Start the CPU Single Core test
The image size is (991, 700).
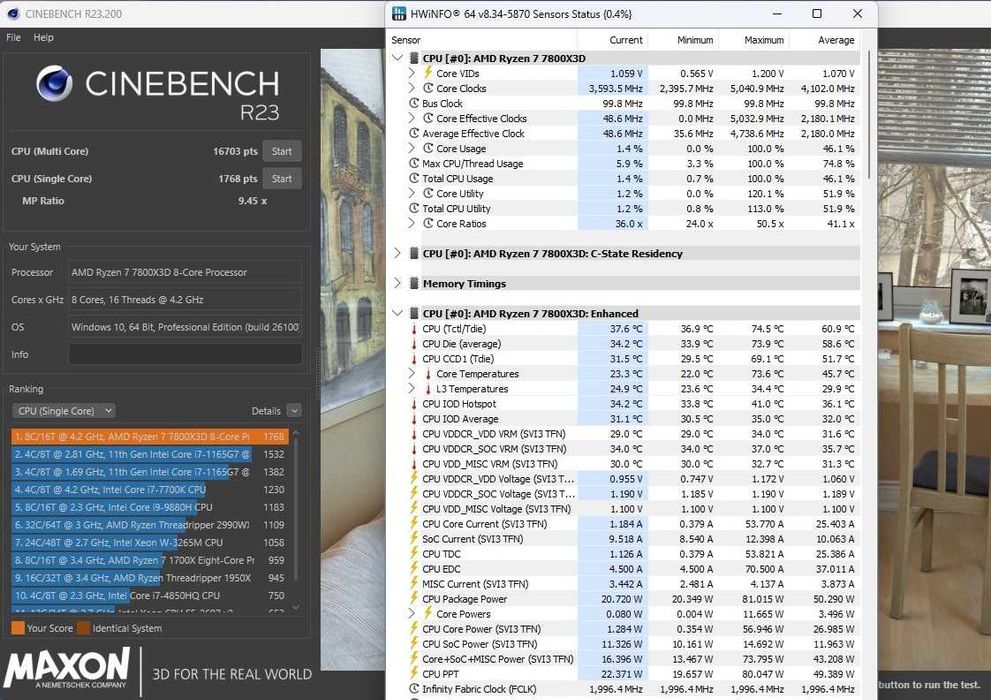click(x=282, y=178)
